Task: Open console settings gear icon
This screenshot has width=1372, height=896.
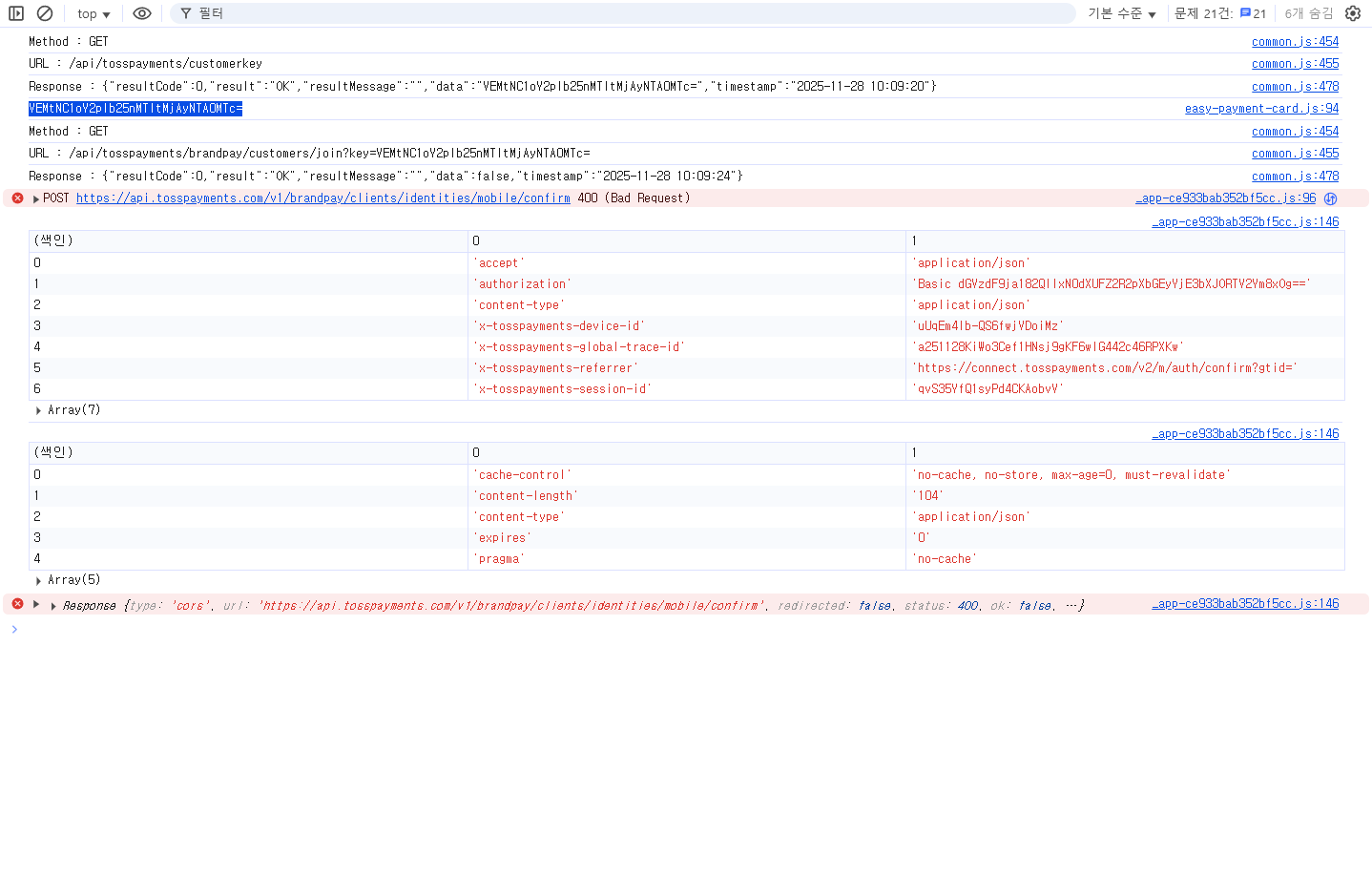Action: pyautogui.click(x=1353, y=13)
